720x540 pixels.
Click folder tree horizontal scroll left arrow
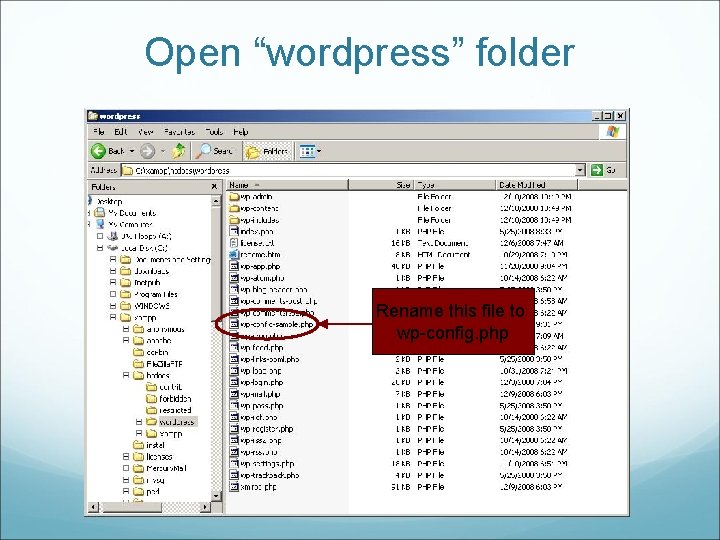[94, 507]
